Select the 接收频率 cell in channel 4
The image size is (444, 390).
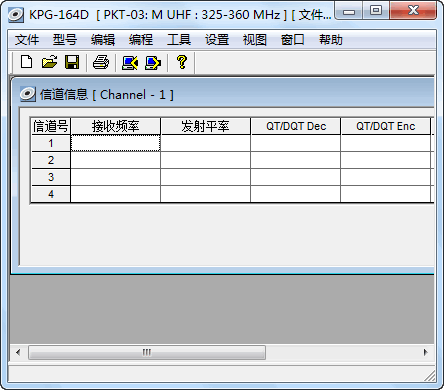(x=115, y=194)
